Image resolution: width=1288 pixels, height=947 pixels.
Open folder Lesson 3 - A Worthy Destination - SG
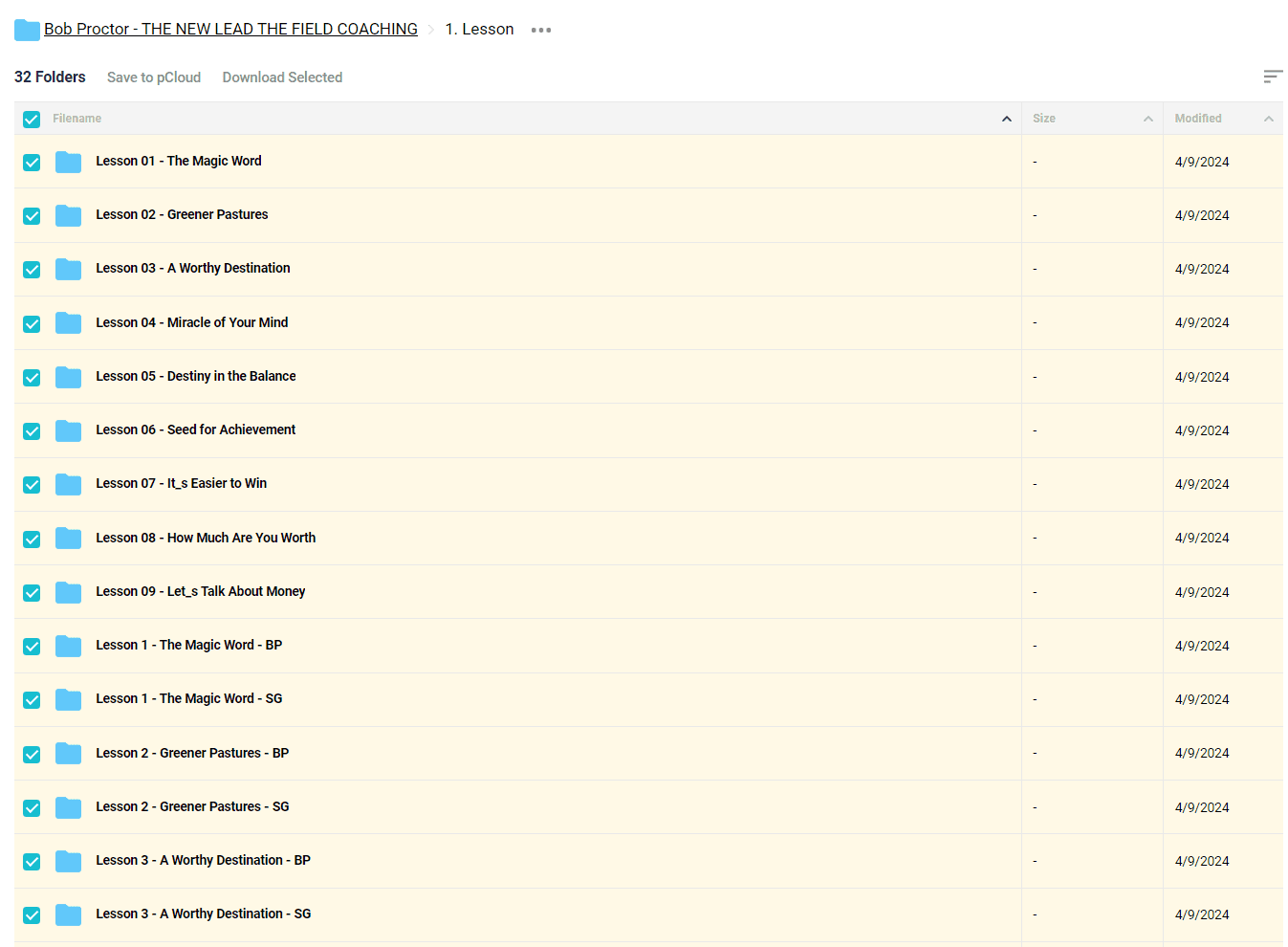204,914
